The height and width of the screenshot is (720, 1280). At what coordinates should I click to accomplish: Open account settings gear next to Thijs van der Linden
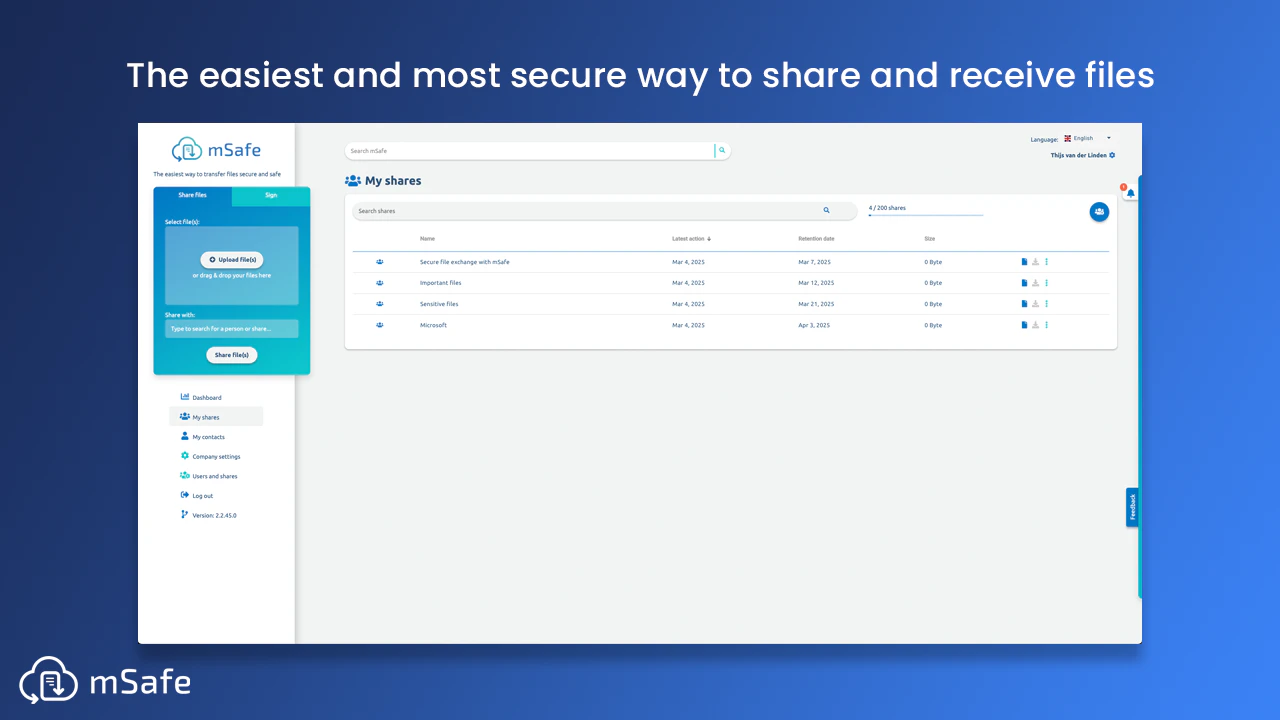(1111, 155)
